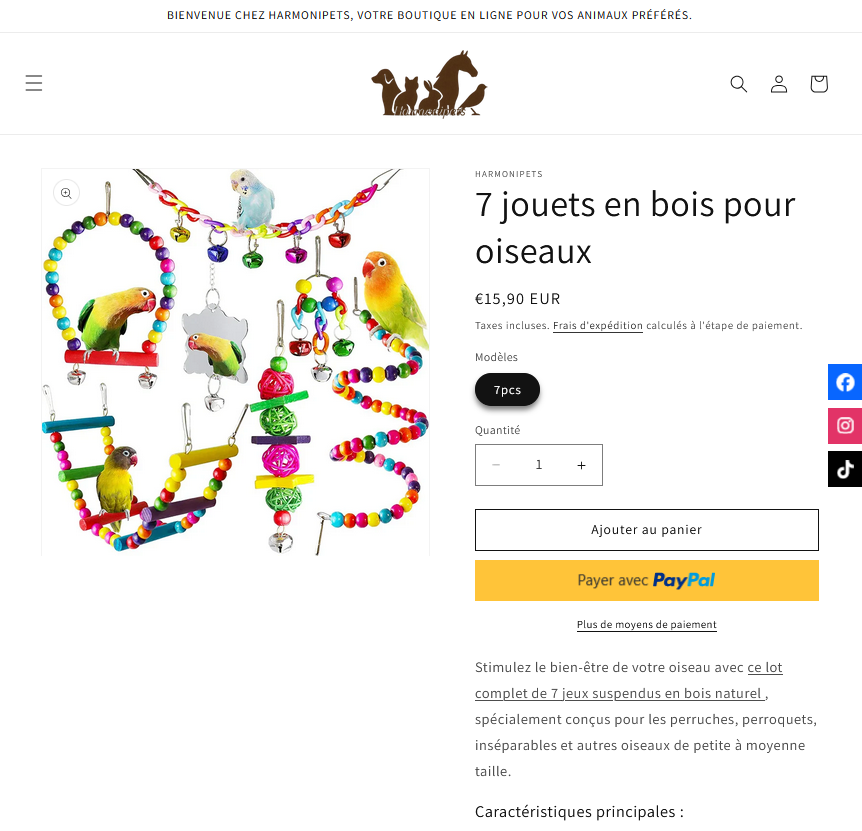This screenshot has height=831, width=862.
Task: Open the TikTok social icon
Action: 845,469
